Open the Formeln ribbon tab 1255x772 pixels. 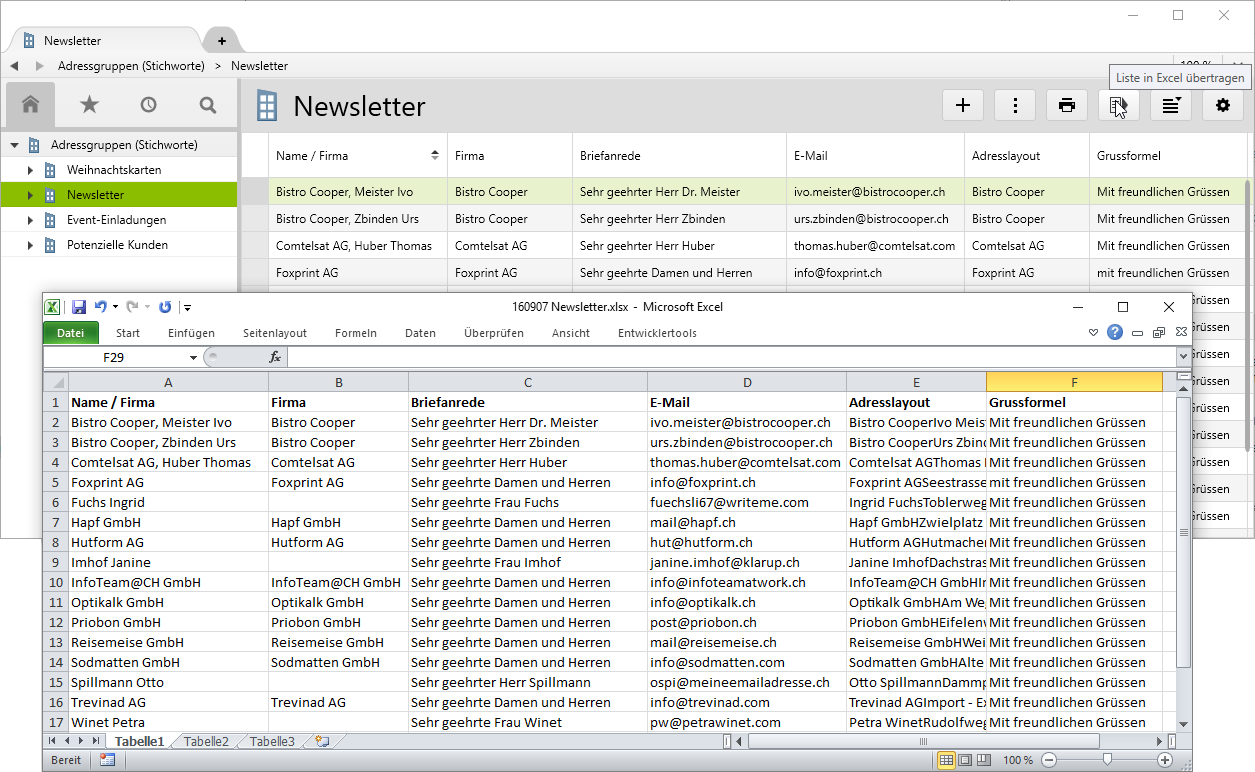[x=355, y=333]
